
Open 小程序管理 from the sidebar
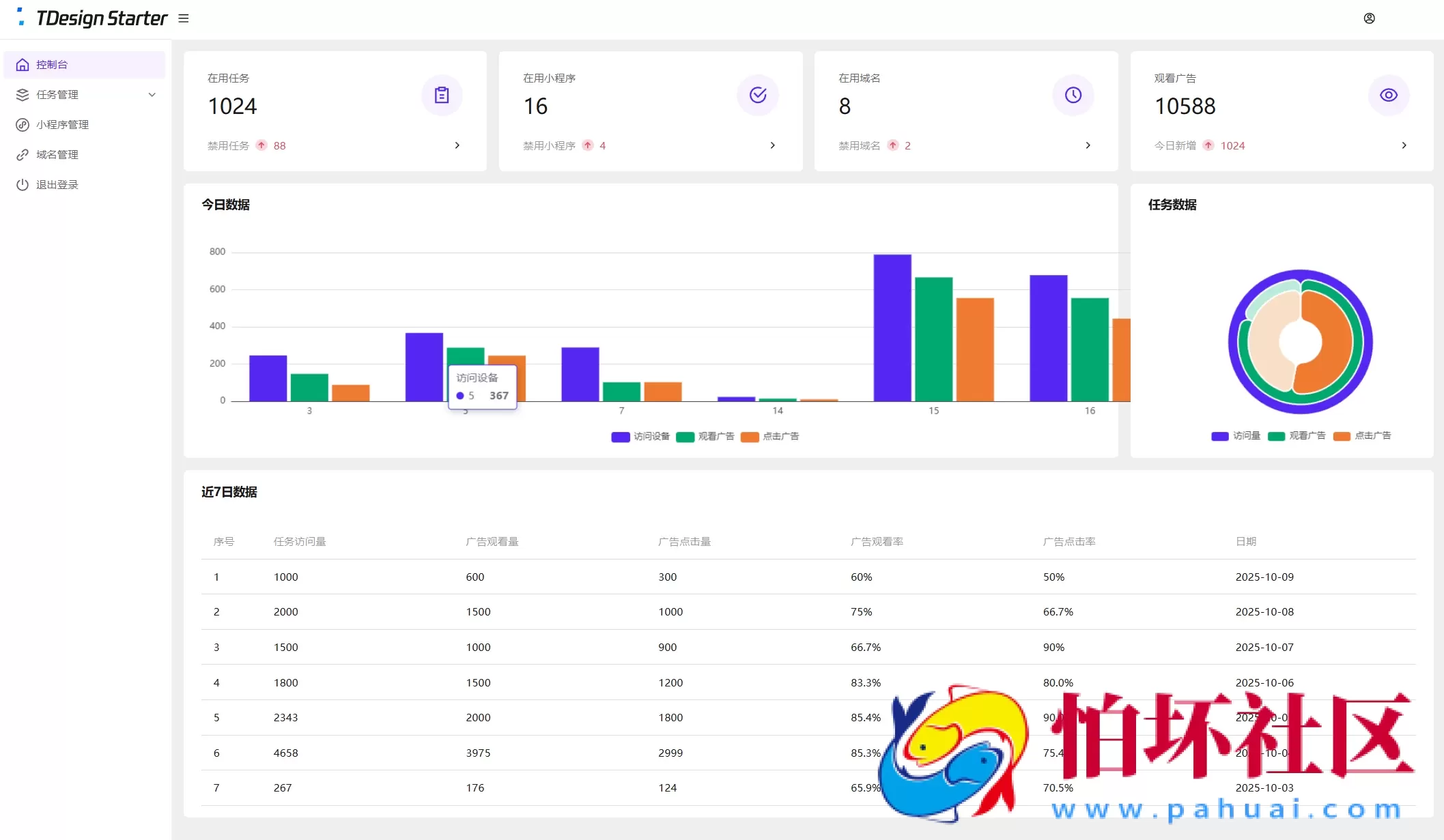click(x=62, y=125)
